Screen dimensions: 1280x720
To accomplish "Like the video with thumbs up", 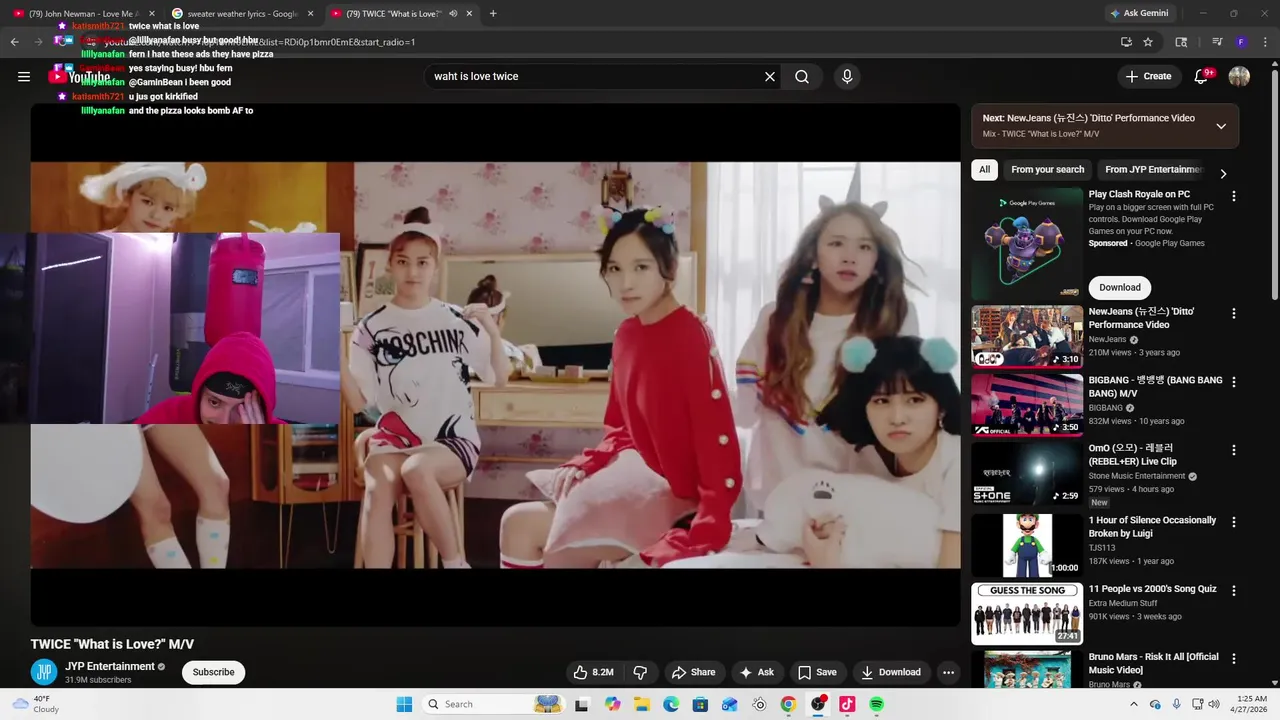I will (x=593, y=673).
